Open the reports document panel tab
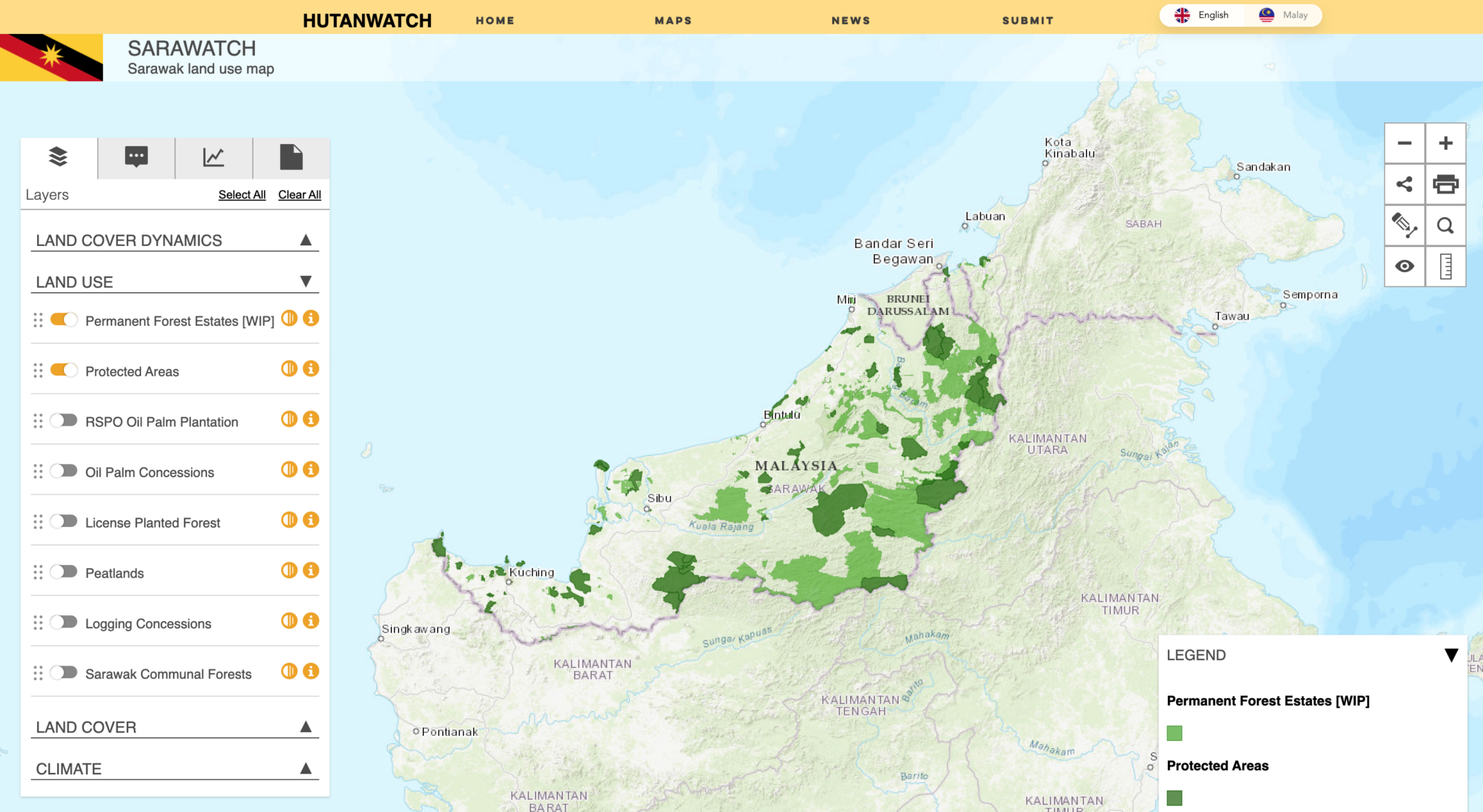Screen dimensions: 1483x812 pyautogui.click(x=291, y=157)
